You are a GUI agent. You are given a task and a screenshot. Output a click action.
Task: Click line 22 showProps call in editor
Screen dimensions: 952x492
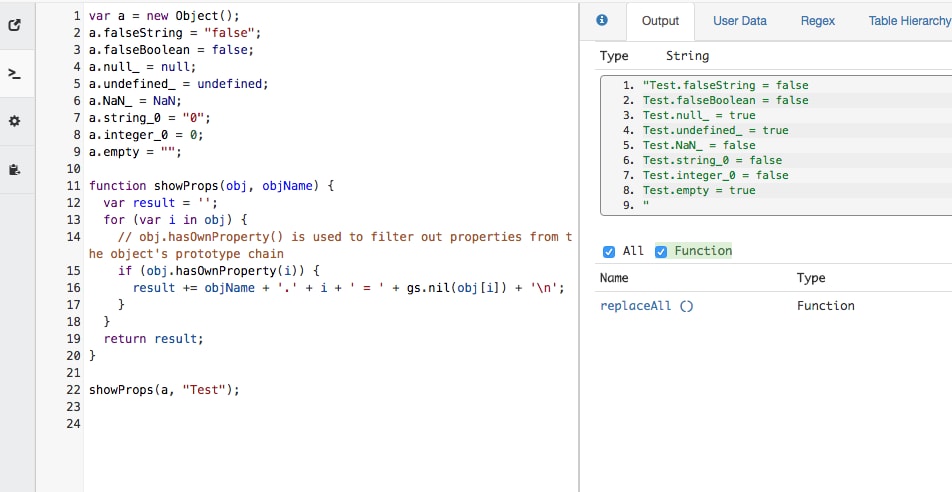click(164, 390)
